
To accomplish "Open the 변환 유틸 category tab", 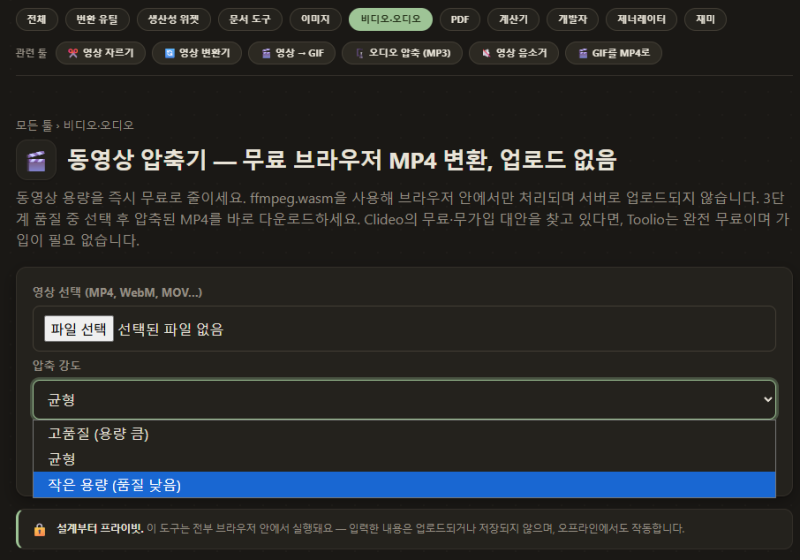I will point(97,19).
